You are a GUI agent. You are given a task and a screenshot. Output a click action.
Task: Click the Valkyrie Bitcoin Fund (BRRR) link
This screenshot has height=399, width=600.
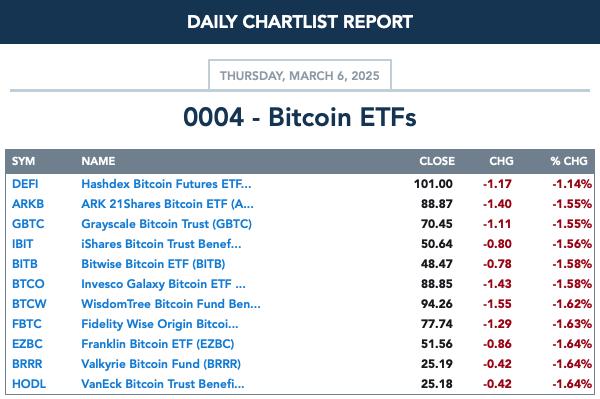[x=161, y=364]
